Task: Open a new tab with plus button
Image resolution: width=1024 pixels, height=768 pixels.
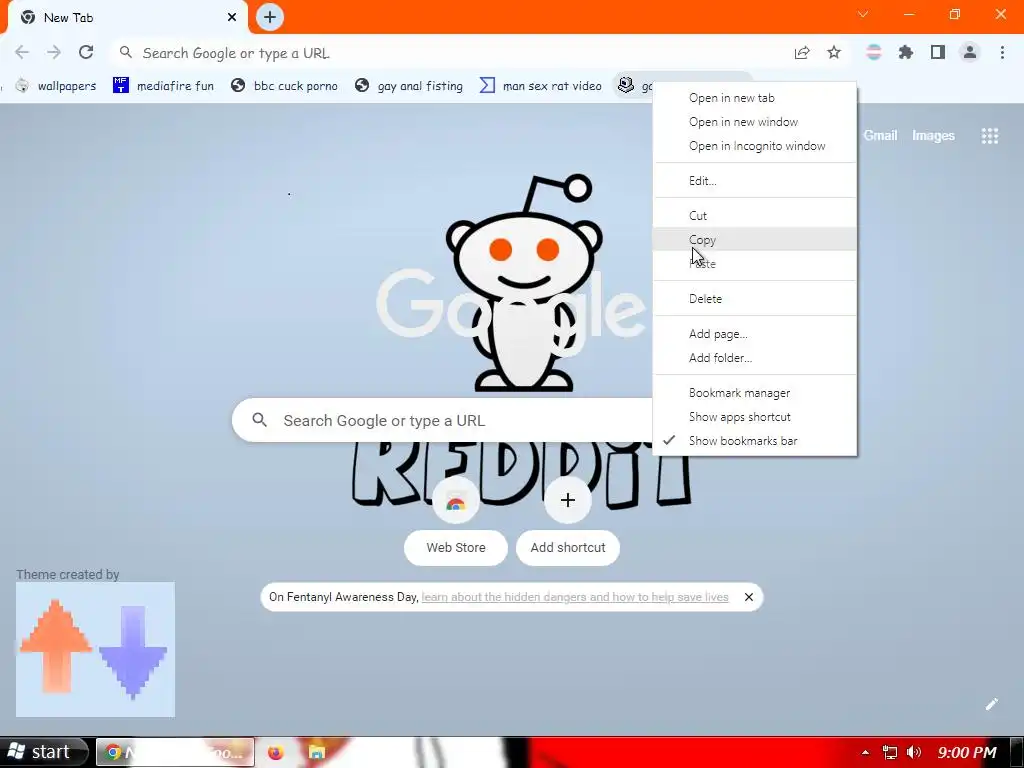Action: tap(270, 17)
